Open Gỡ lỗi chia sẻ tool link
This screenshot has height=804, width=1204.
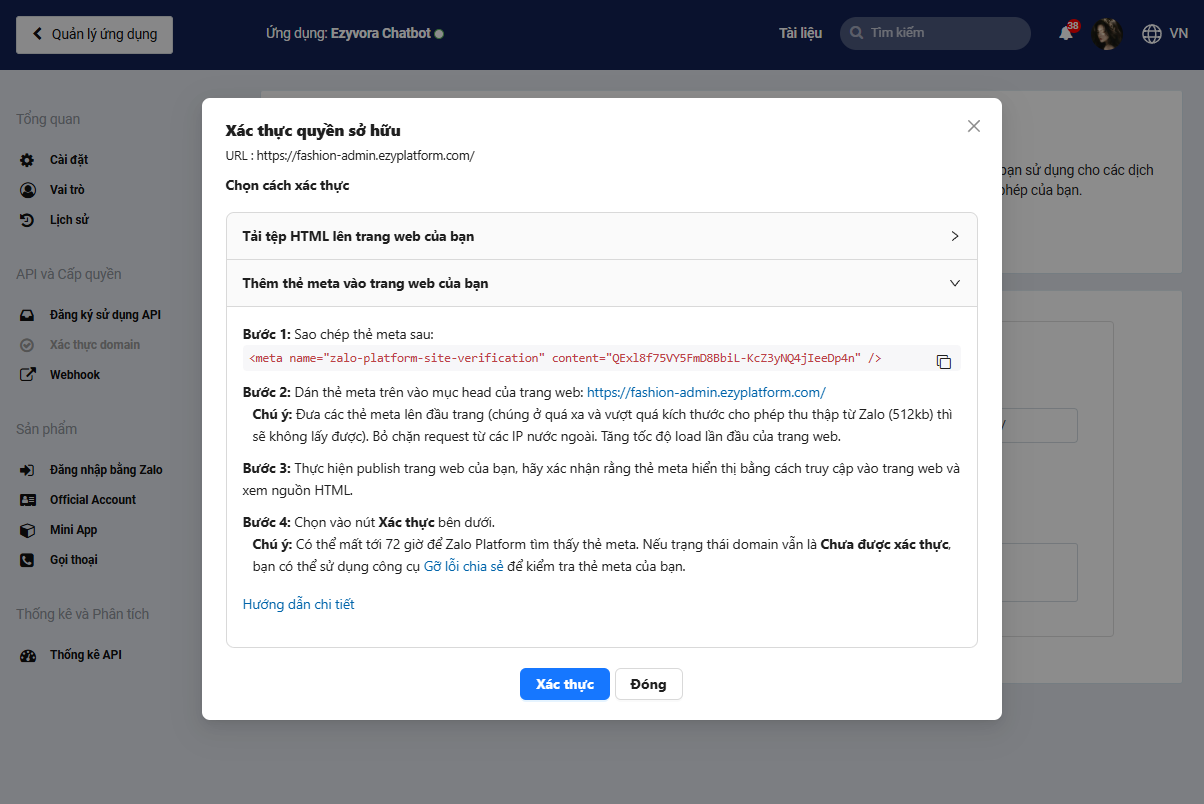click(463, 566)
